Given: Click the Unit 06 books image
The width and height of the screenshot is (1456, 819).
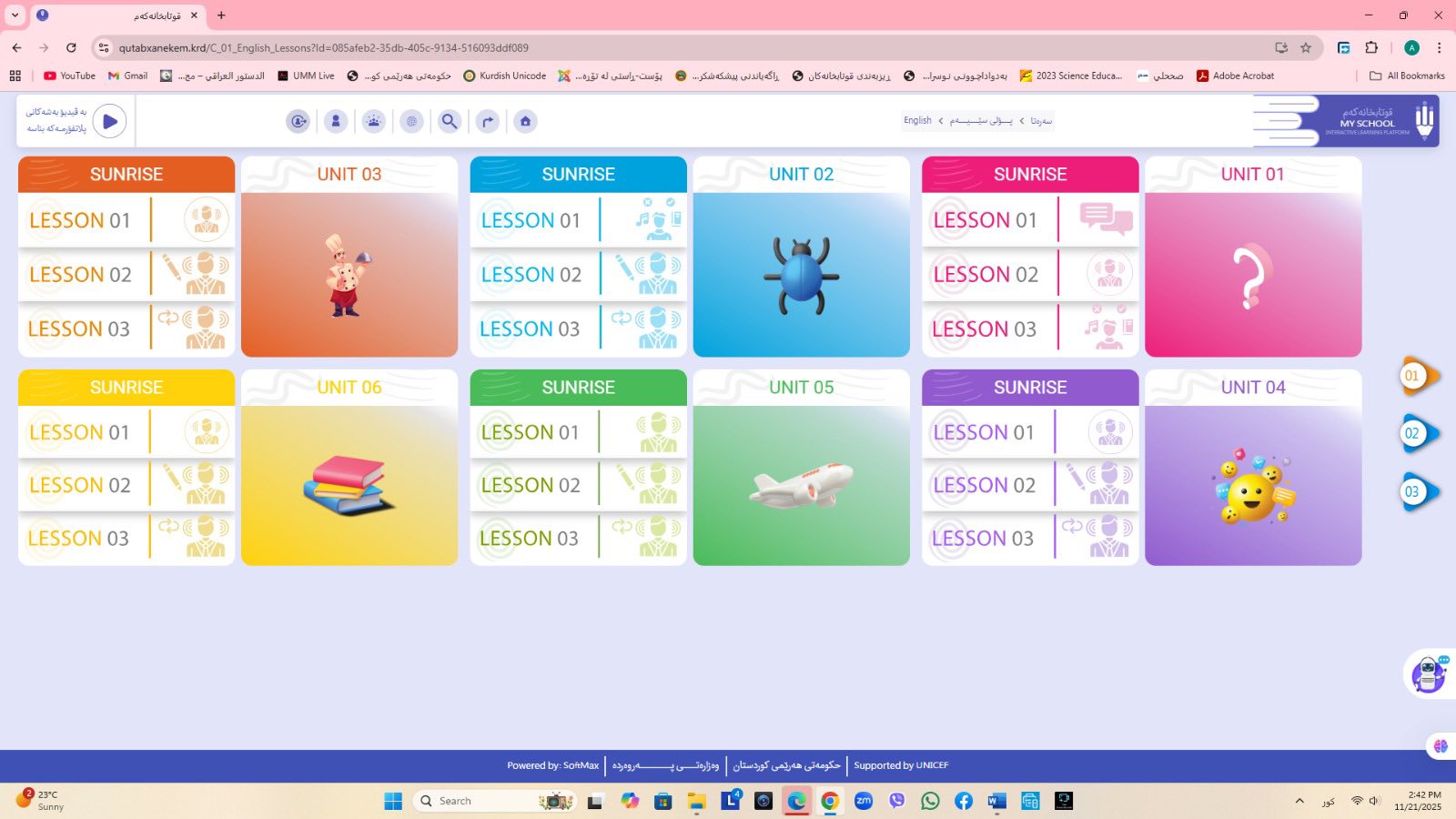Looking at the screenshot, I should pyautogui.click(x=349, y=485).
